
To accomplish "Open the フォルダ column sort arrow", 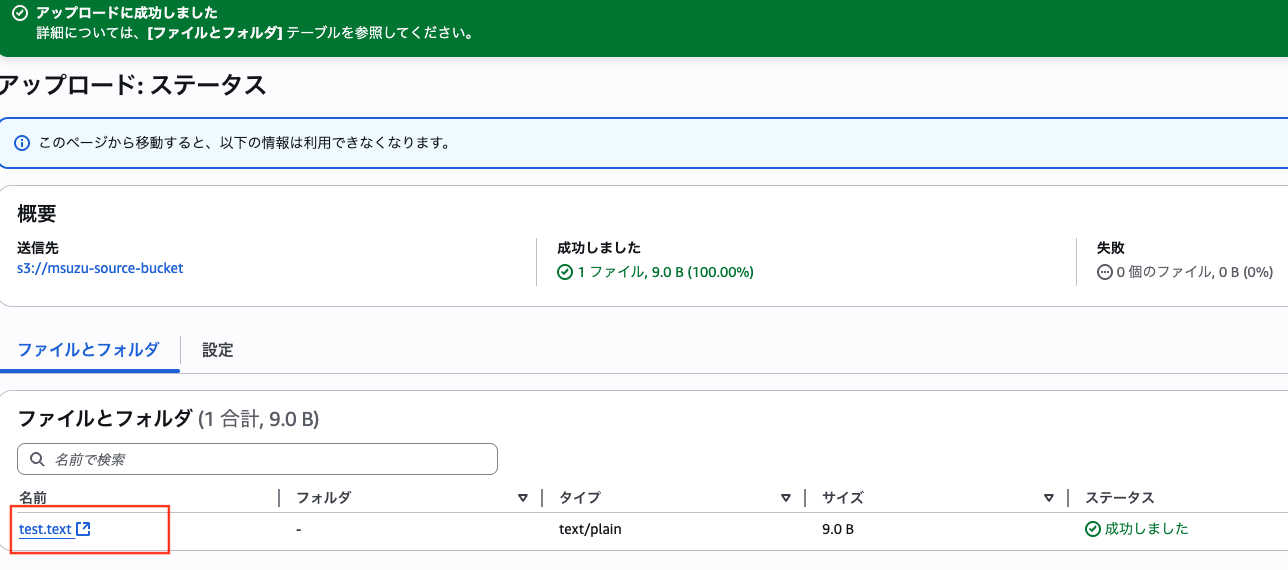I will 523,498.
